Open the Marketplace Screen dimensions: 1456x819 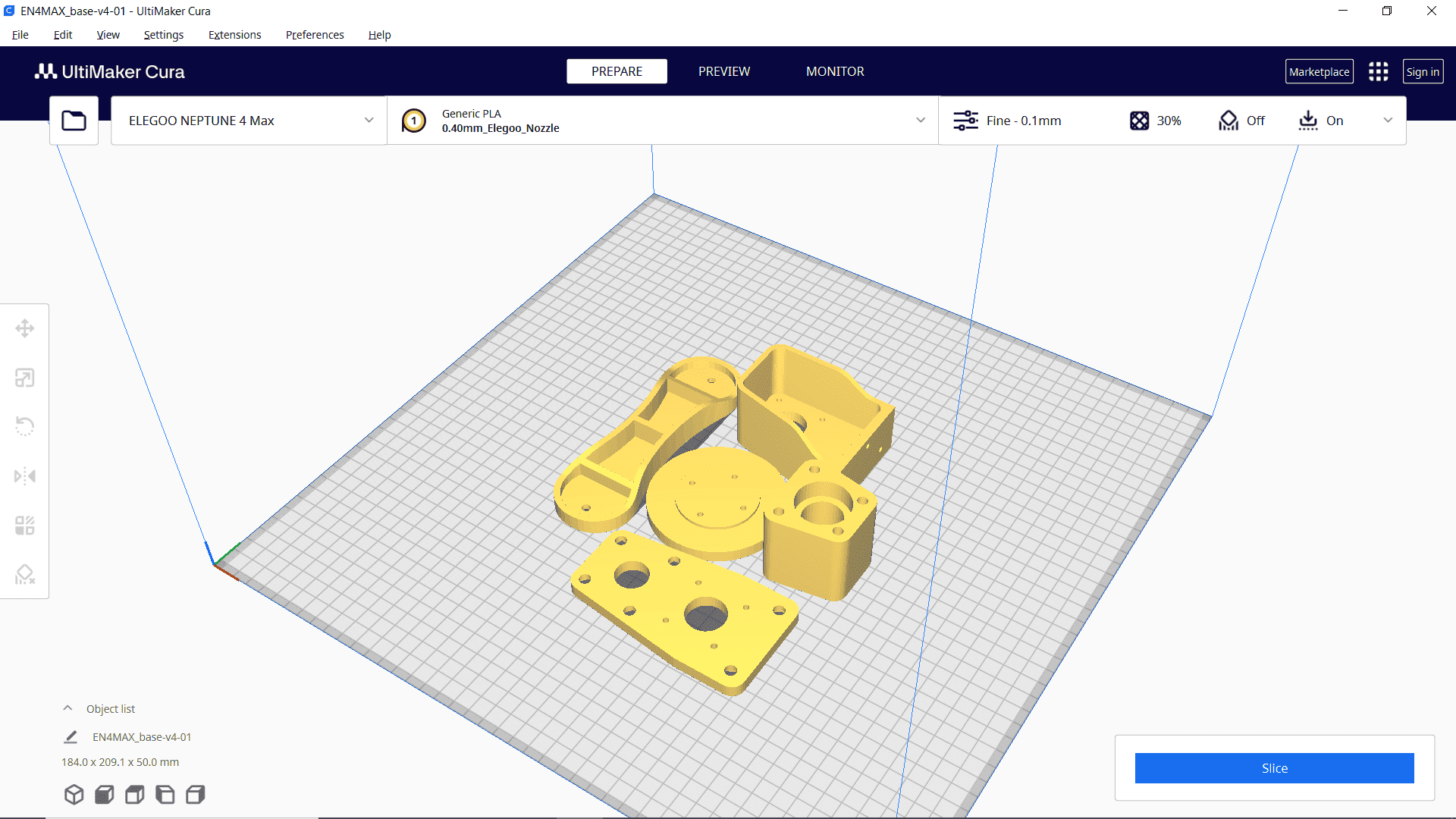1319,71
